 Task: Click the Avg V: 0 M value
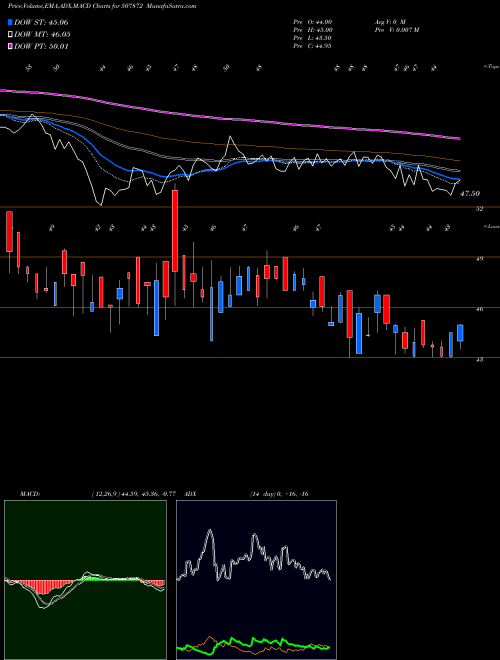(x=389, y=22)
